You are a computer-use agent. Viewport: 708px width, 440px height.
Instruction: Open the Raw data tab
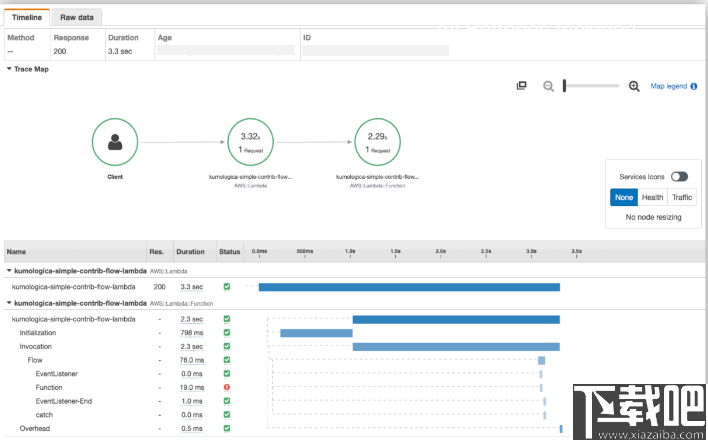click(77, 17)
